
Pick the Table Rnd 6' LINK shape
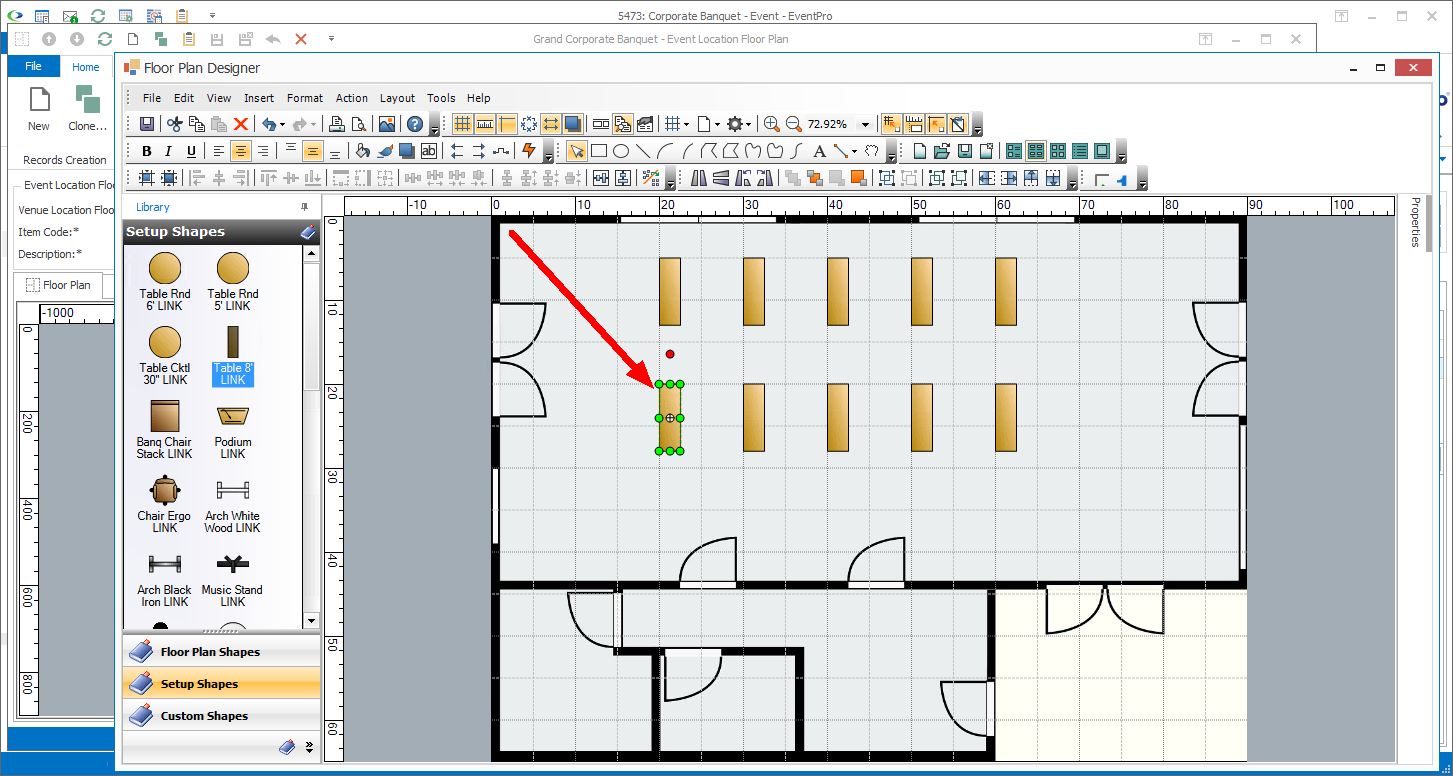[165, 282]
